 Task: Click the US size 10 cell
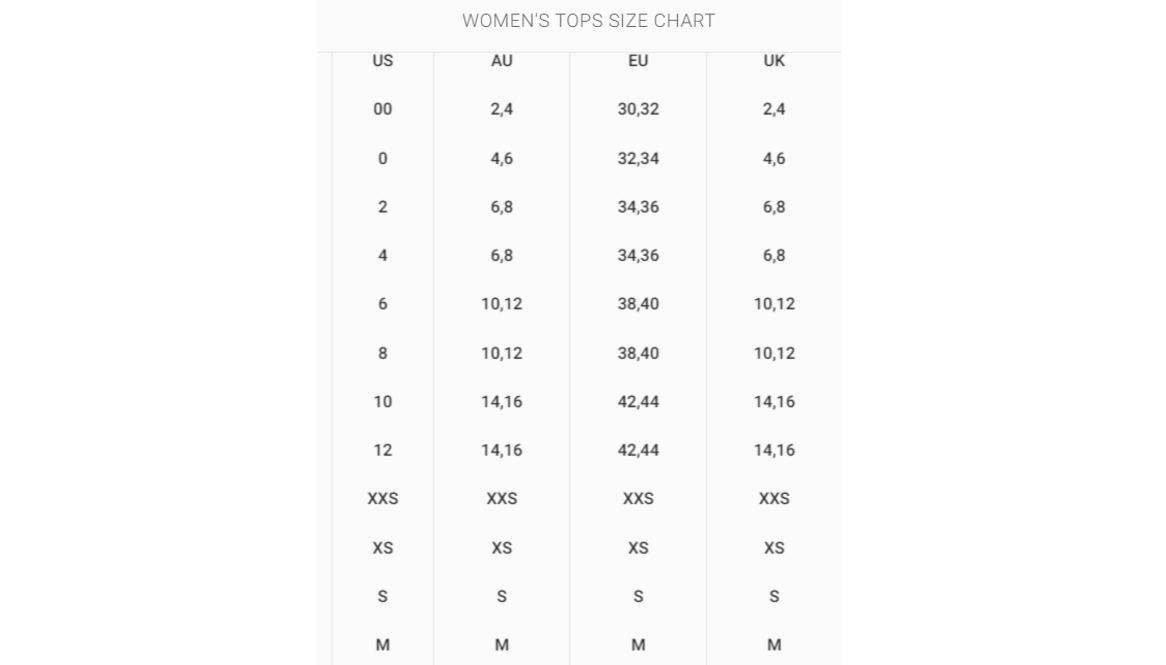[382, 402]
